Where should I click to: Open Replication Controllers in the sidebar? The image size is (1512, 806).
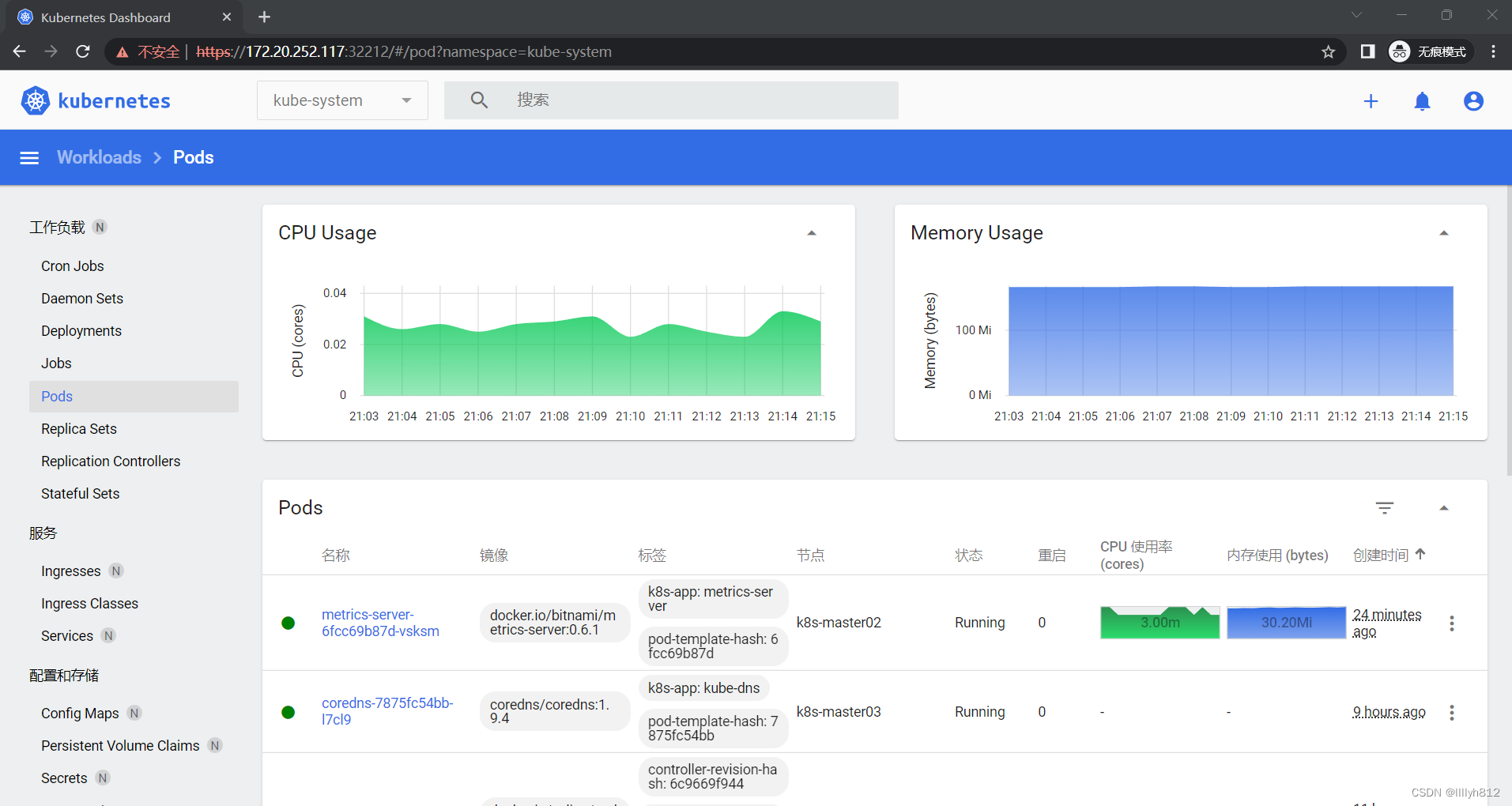[111, 461]
